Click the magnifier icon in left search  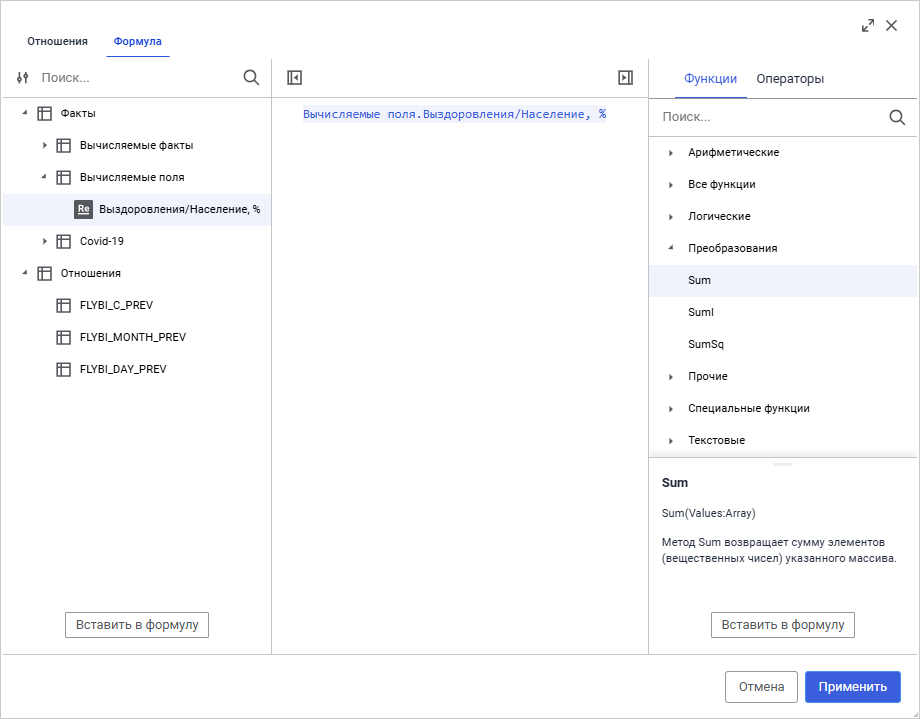251,77
